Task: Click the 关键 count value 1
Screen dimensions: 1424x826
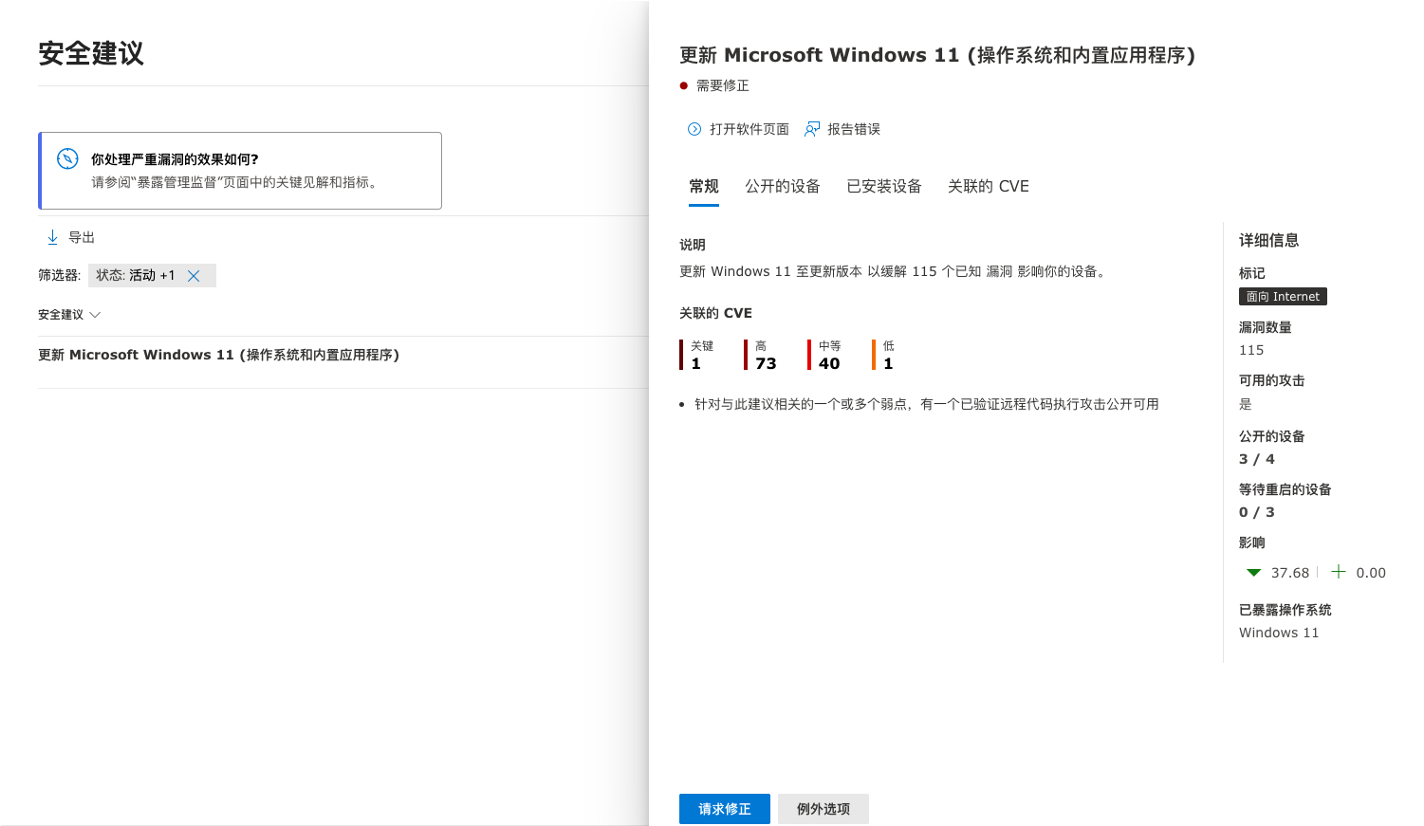Action: (x=696, y=364)
